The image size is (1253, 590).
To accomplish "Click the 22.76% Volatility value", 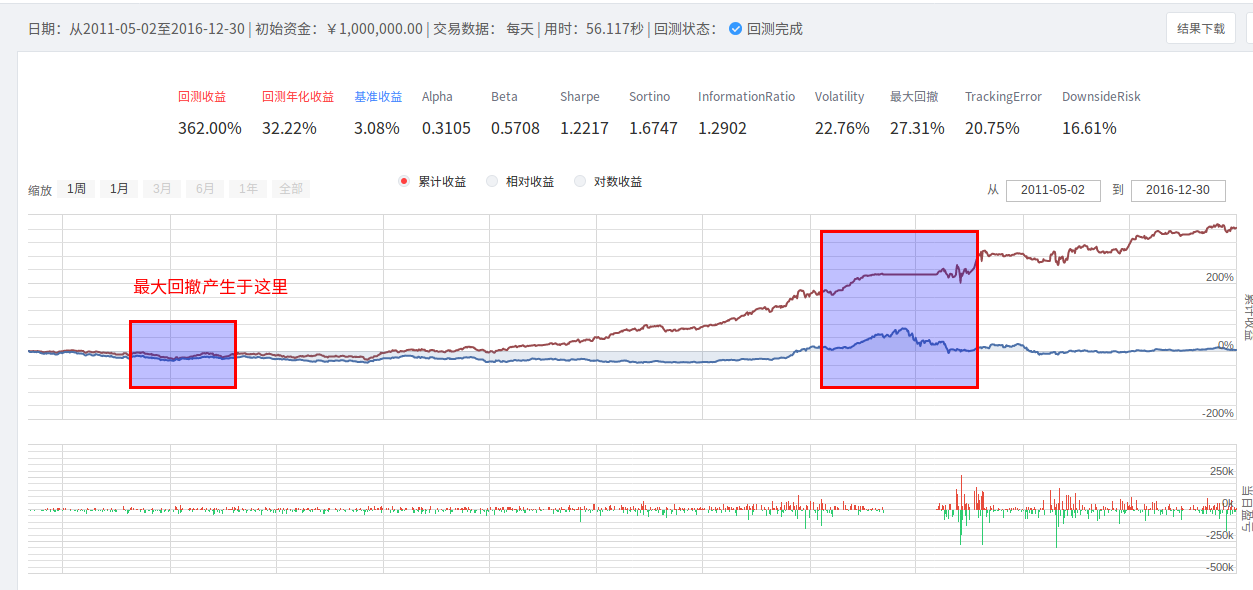I will (x=842, y=128).
